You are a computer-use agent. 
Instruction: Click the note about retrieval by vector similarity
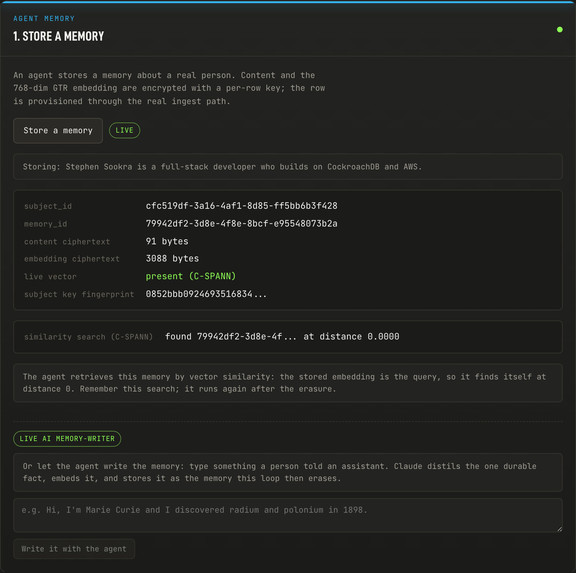tap(288, 383)
